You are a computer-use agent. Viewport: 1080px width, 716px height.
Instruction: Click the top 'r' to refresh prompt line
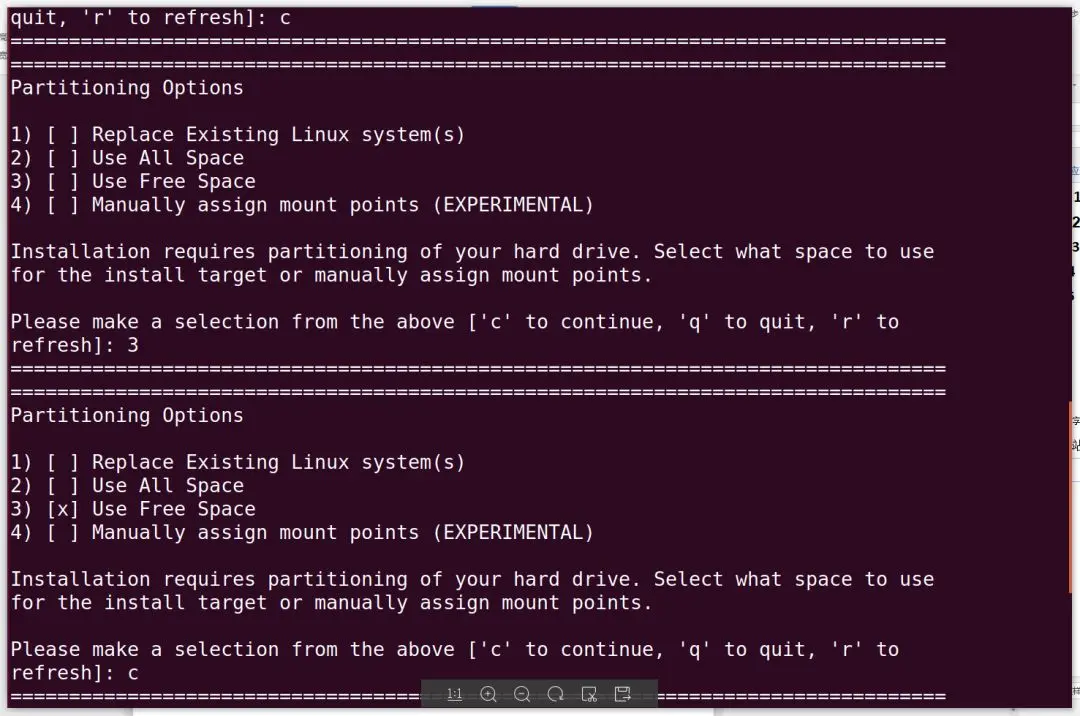pyautogui.click(x=150, y=18)
